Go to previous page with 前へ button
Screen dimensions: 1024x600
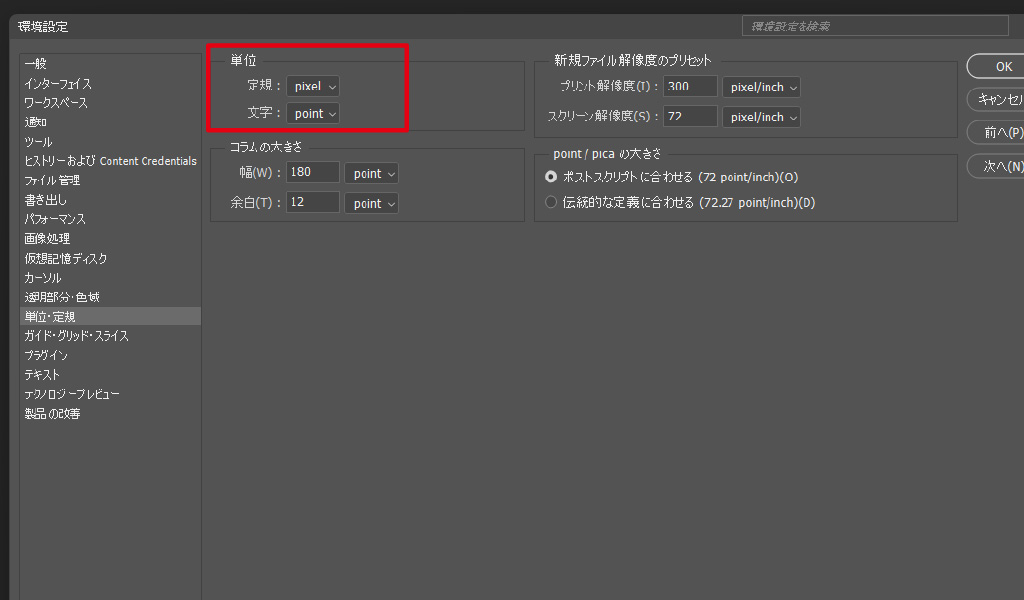(x=998, y=132)
